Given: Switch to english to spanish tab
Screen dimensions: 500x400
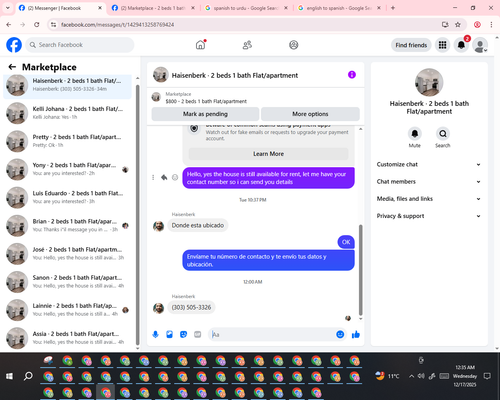Looking at the screenshot, I should pyautogui.click(x=339, y=8).
